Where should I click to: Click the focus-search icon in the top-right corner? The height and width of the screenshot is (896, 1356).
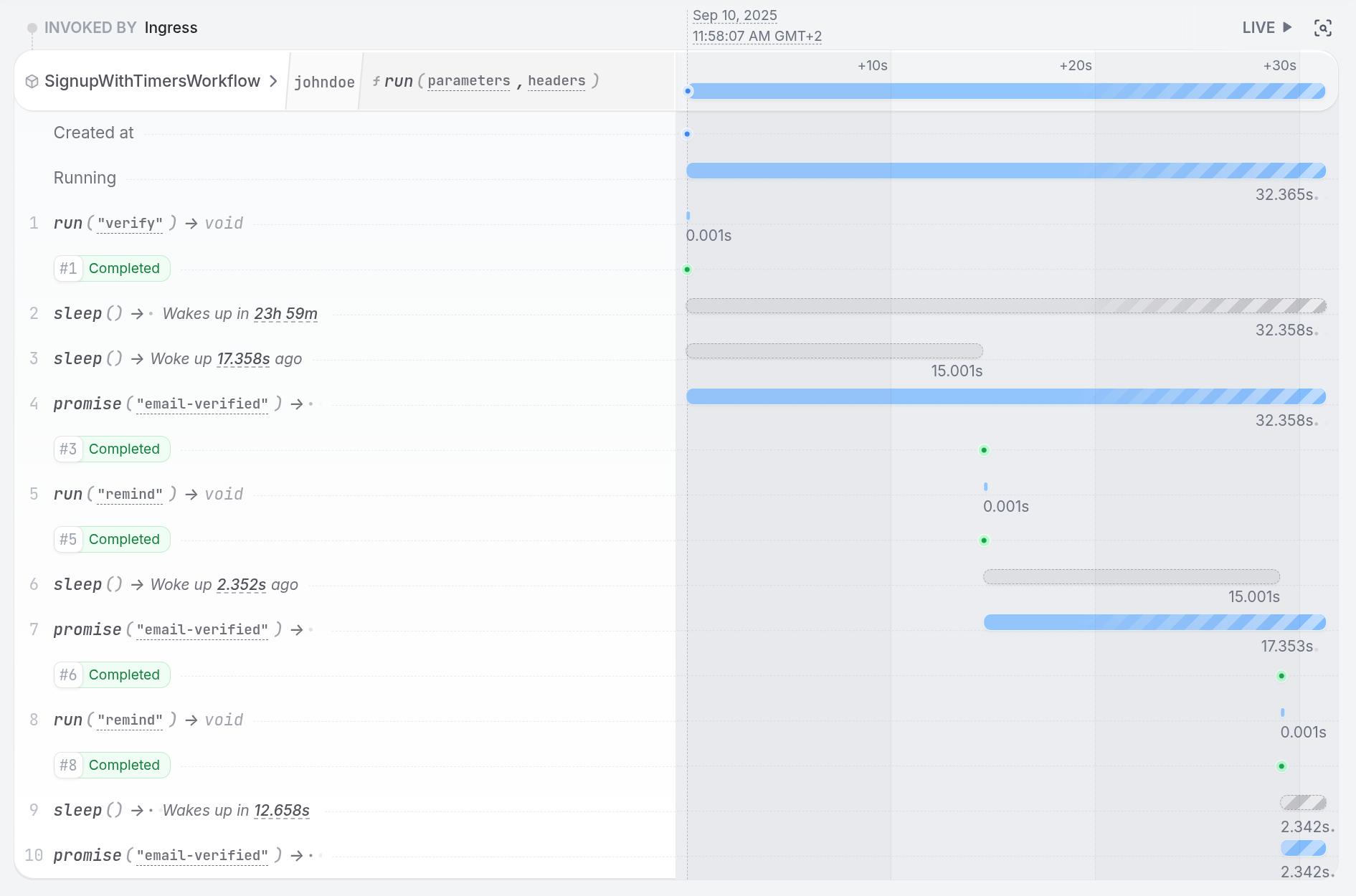pos(1323,27)
